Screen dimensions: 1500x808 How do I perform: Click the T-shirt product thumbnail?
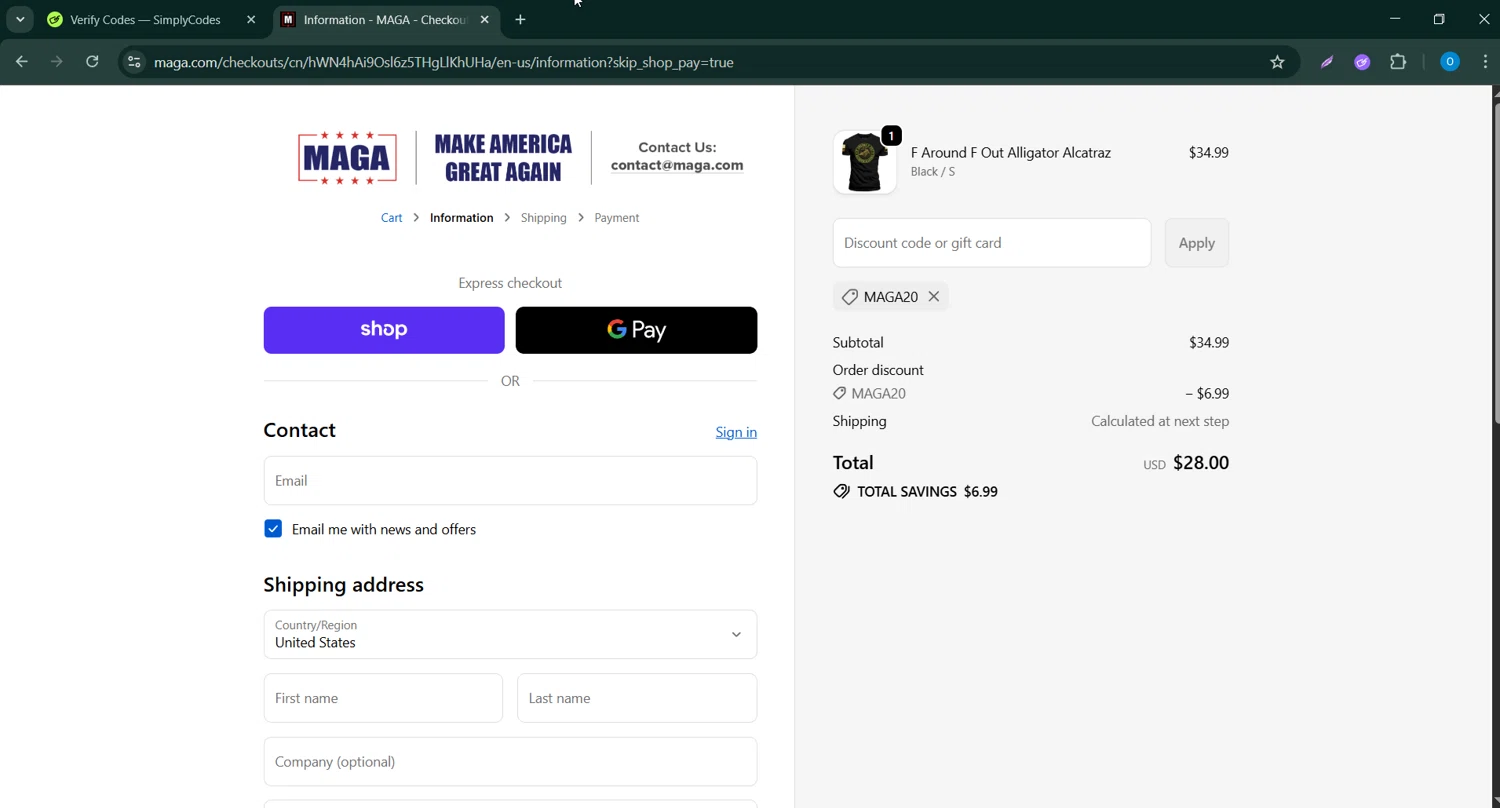(x=864, y=161)
